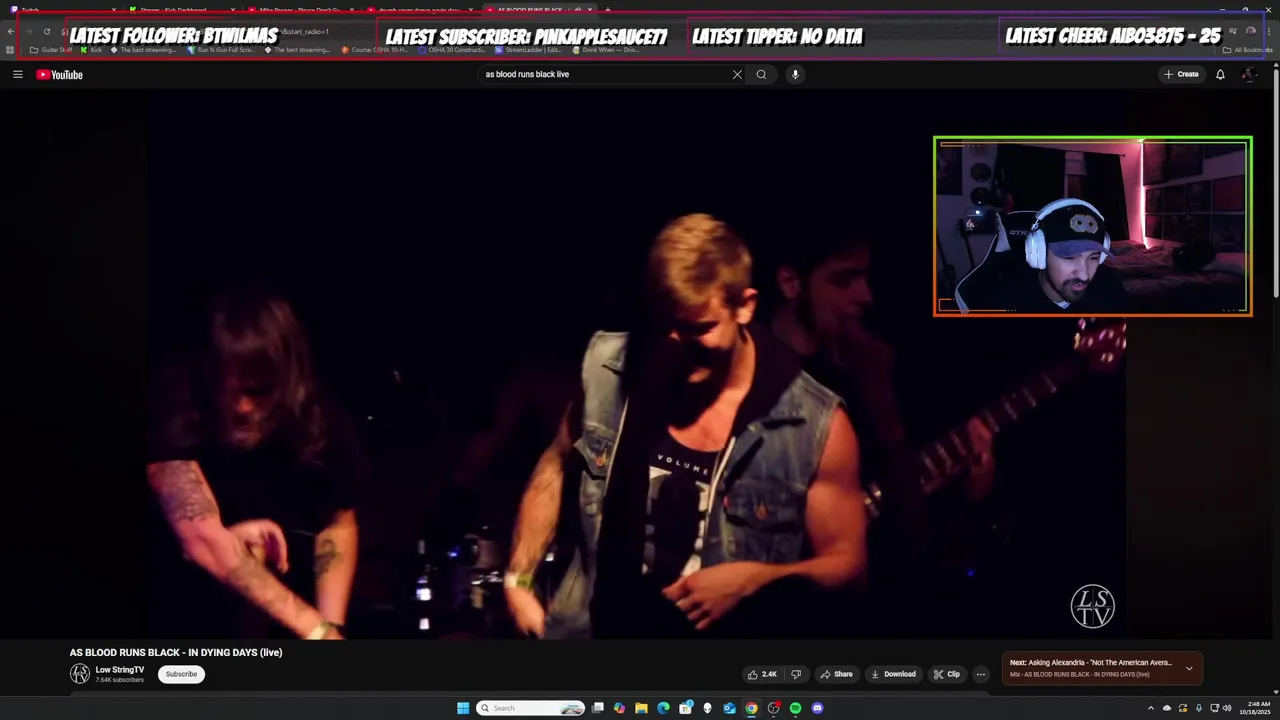The image size is (1280, 720).
Task: Open Low StringTV channel avatar
Action: (x=80, y=674)
